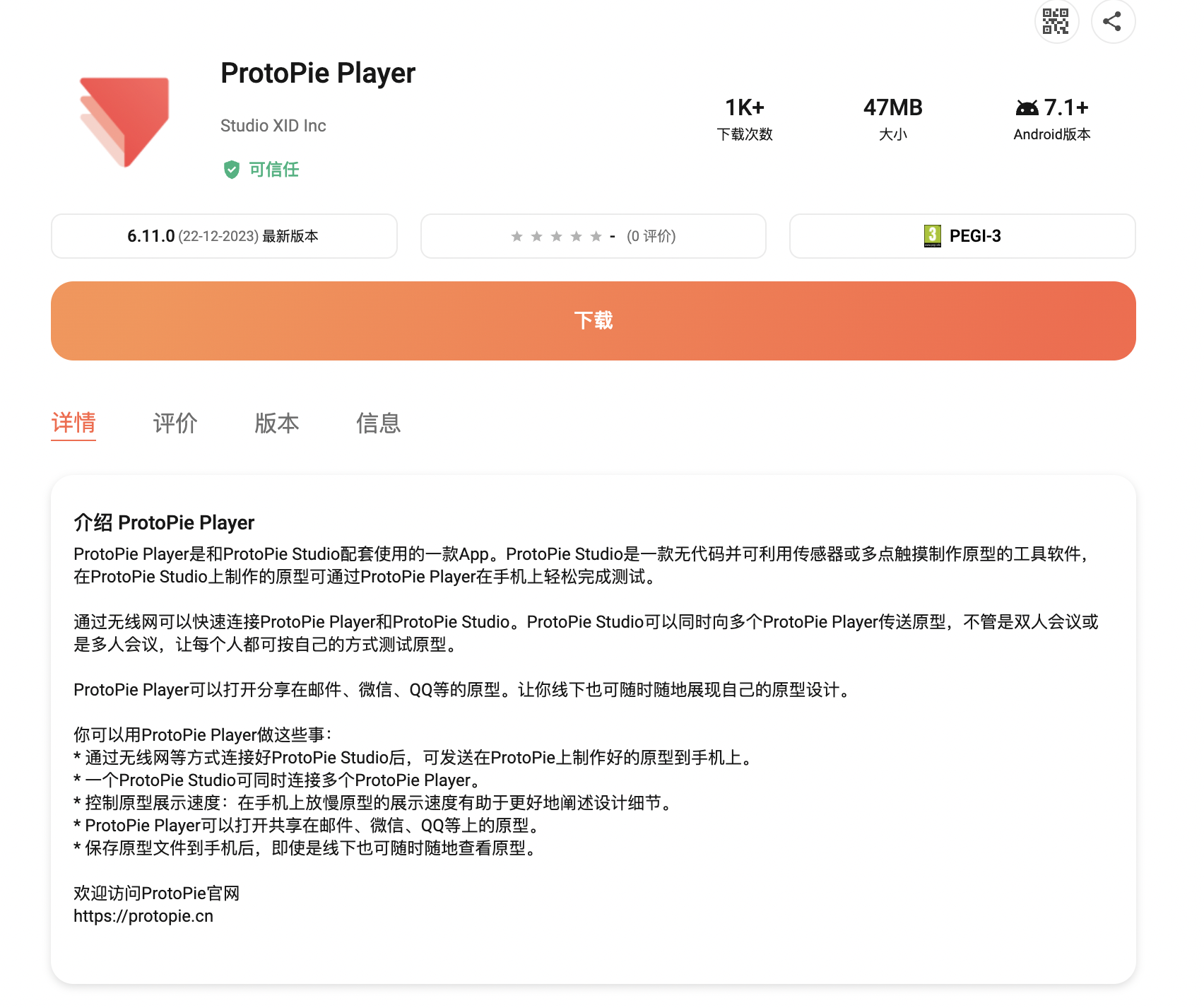Viewport: 1204px width, 1008px height.
Task: Click the ProtoPie Player title heading
Action: tap(318, 73)
